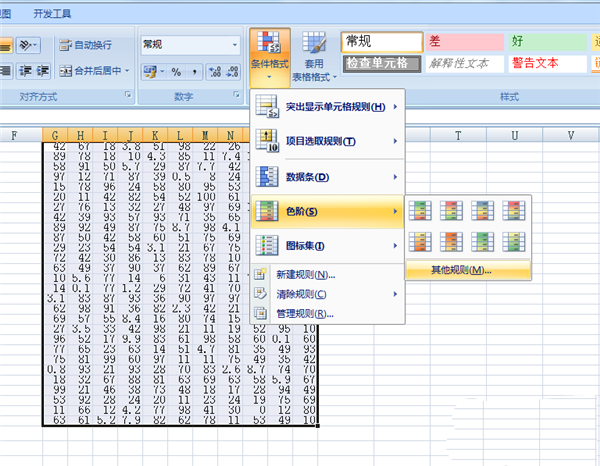This screenshot has width=600, height=466.
Task: Open Number (数字) dialog launcher
Action: [236, 94]
